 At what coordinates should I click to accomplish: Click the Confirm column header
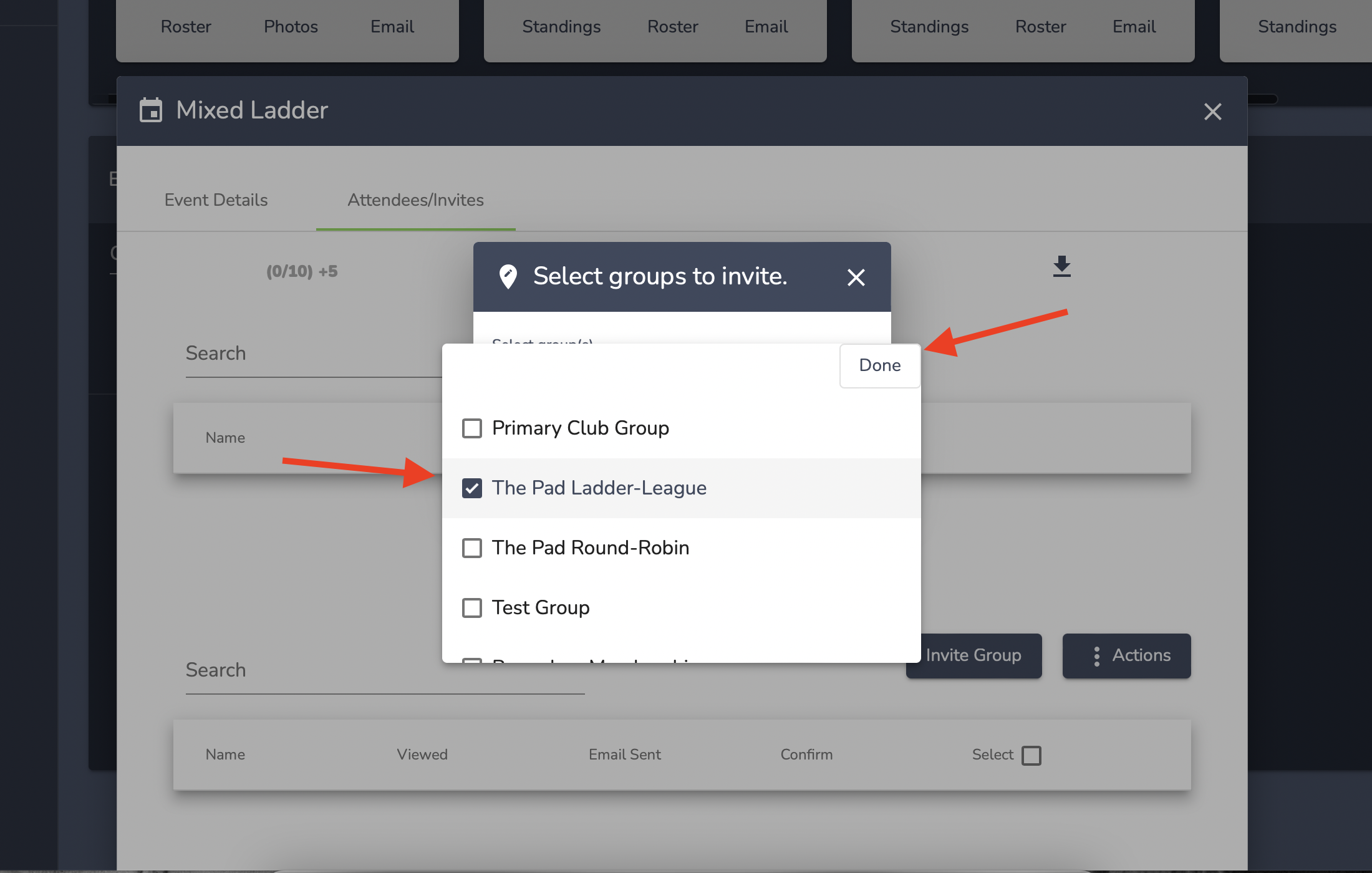(x=806, y=755)
